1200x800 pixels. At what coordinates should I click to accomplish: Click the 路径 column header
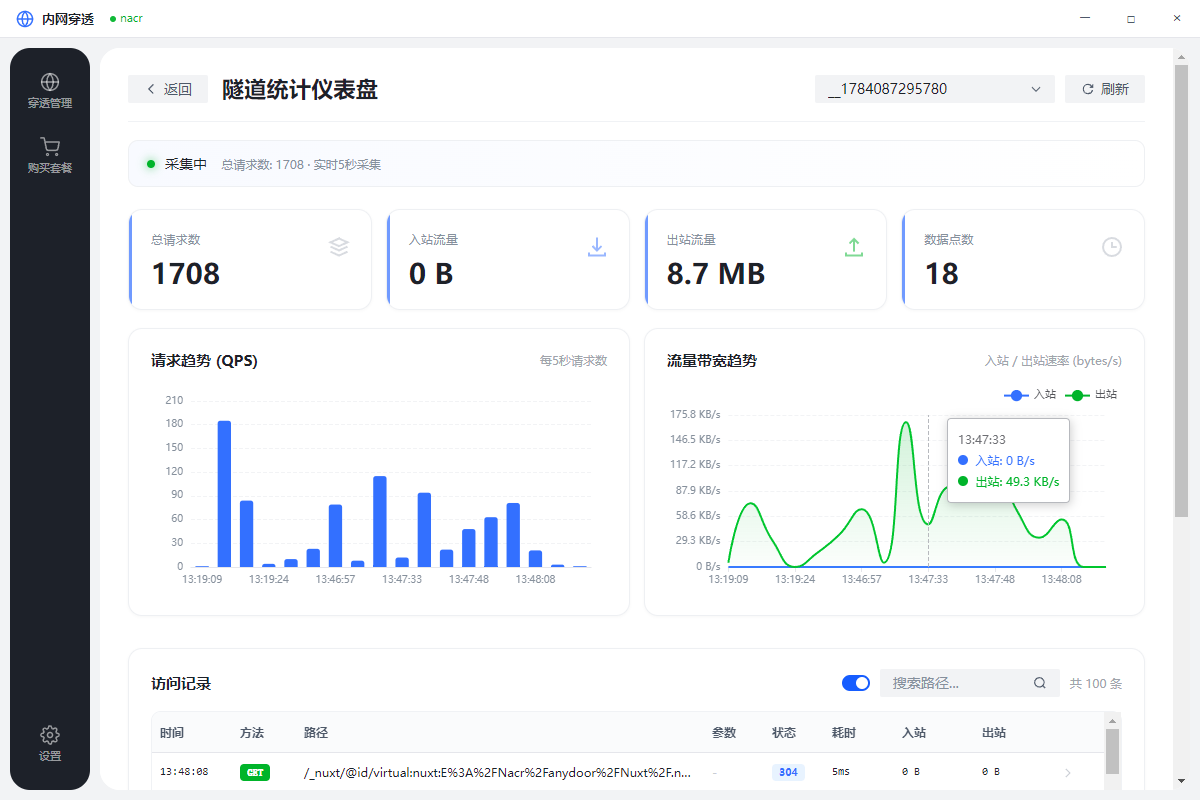[x=316, y=733]
